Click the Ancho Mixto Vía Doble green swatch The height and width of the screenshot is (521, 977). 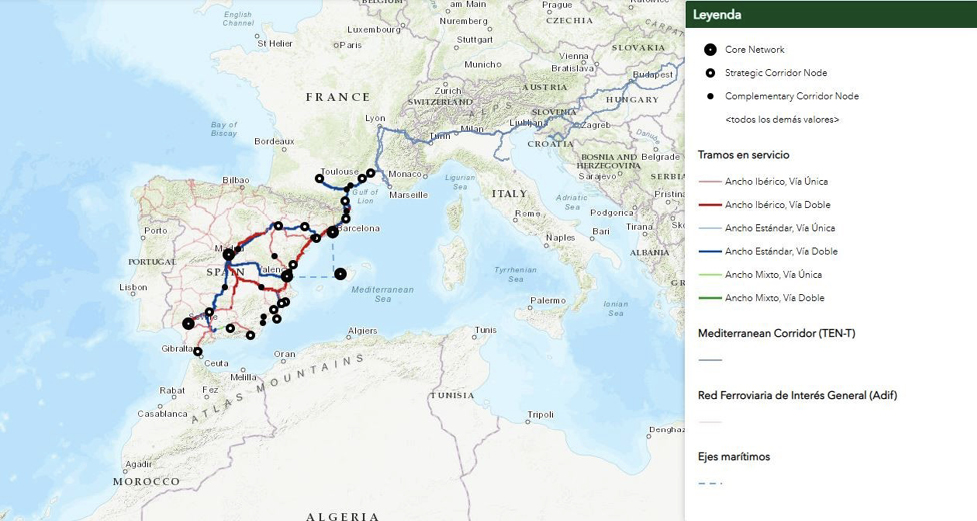pyautogui.click(x=710, y=298)
